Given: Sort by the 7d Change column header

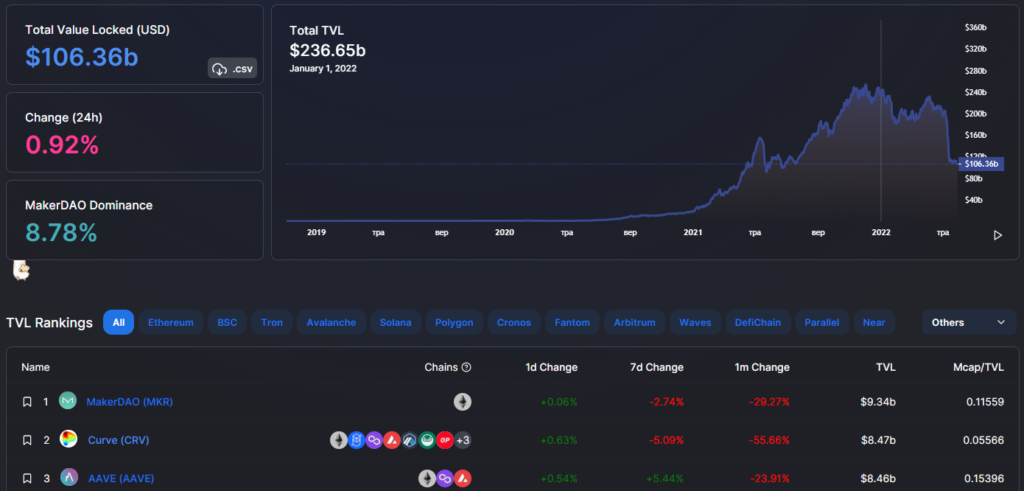Looking at the screenshot, I should [657, 367].
